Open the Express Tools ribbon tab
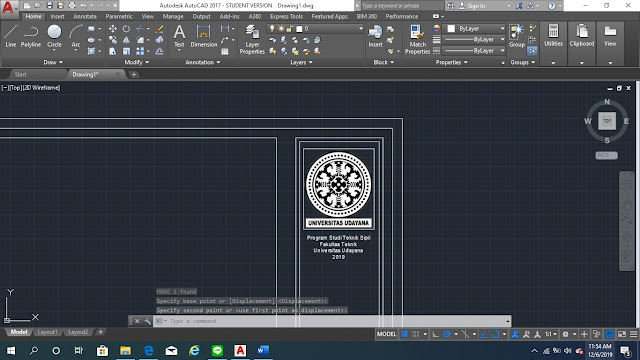The width and height of the screenshot is (640, 360). pos(286,16)
